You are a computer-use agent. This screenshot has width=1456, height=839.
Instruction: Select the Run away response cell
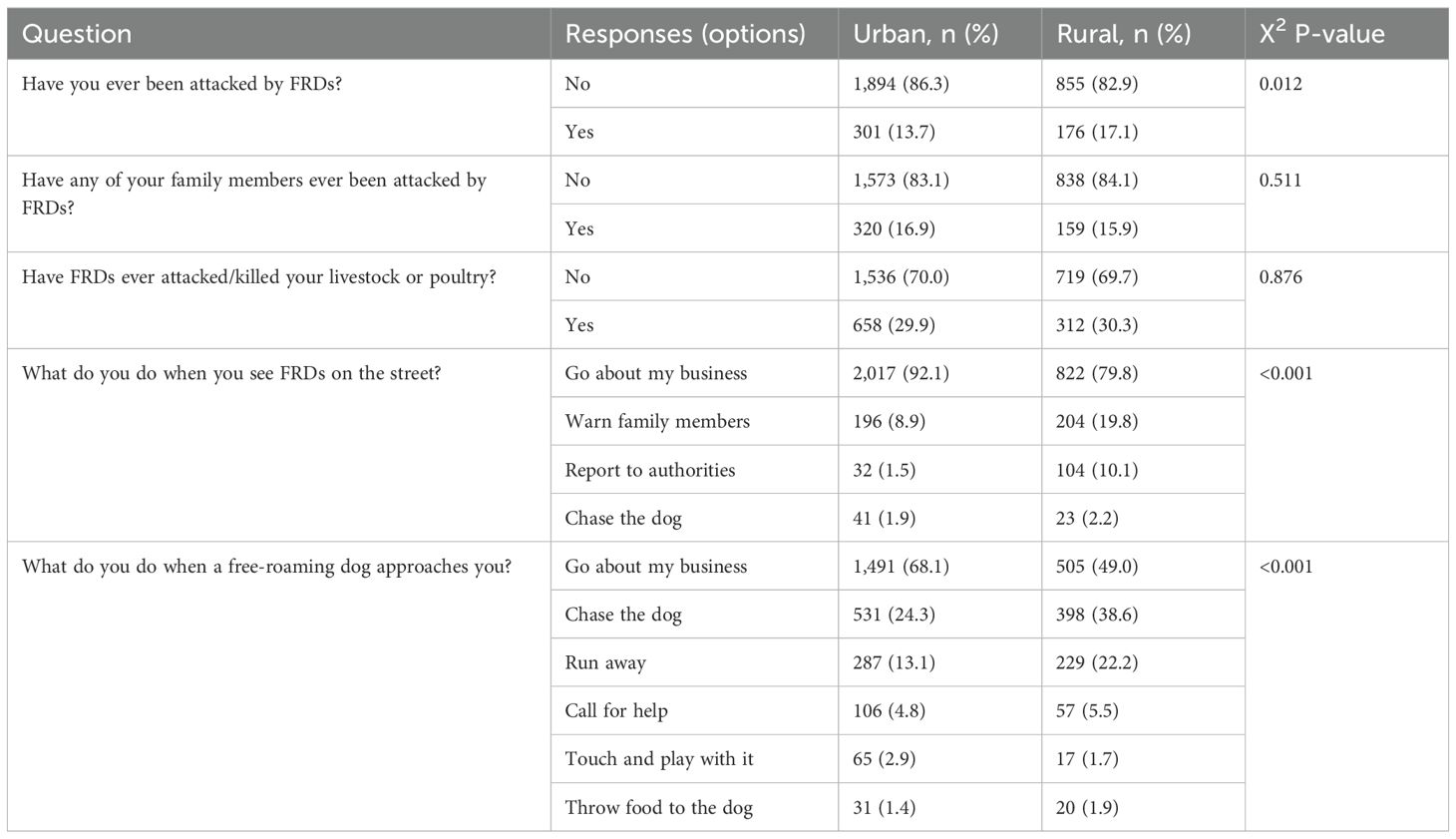(x=605, y=663)
